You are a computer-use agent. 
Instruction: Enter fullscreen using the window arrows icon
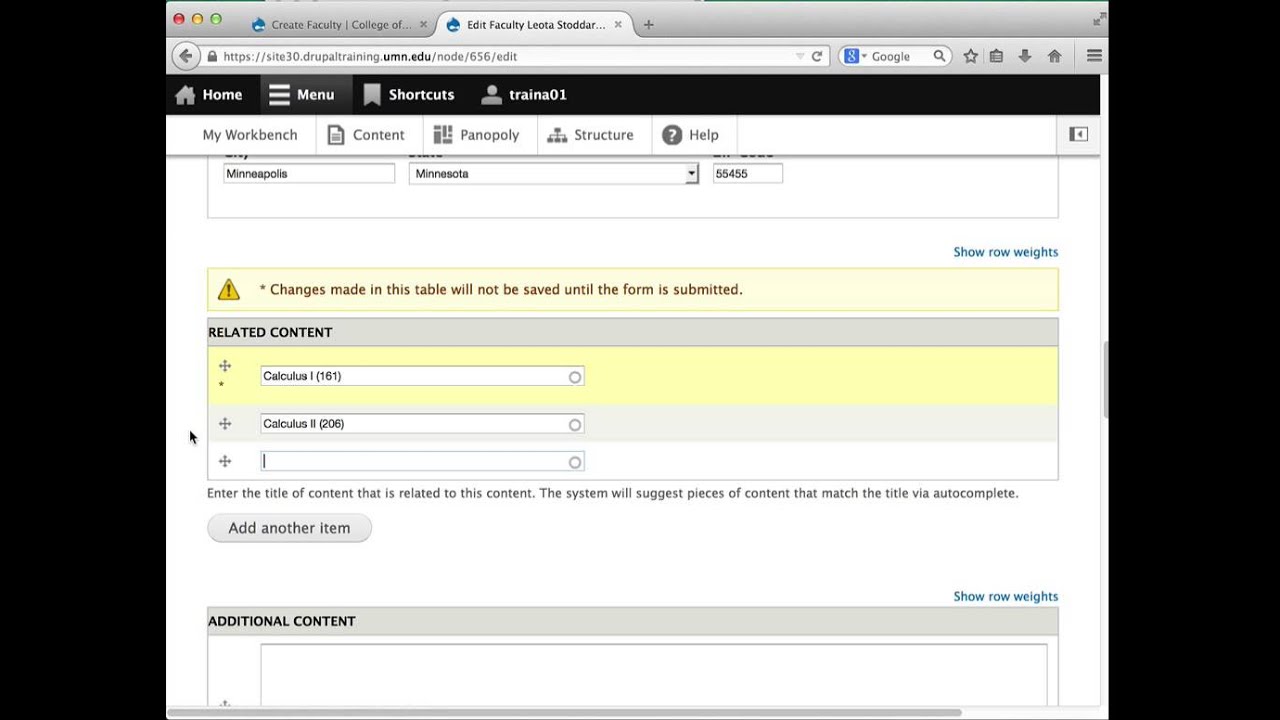pos(1100,19)
